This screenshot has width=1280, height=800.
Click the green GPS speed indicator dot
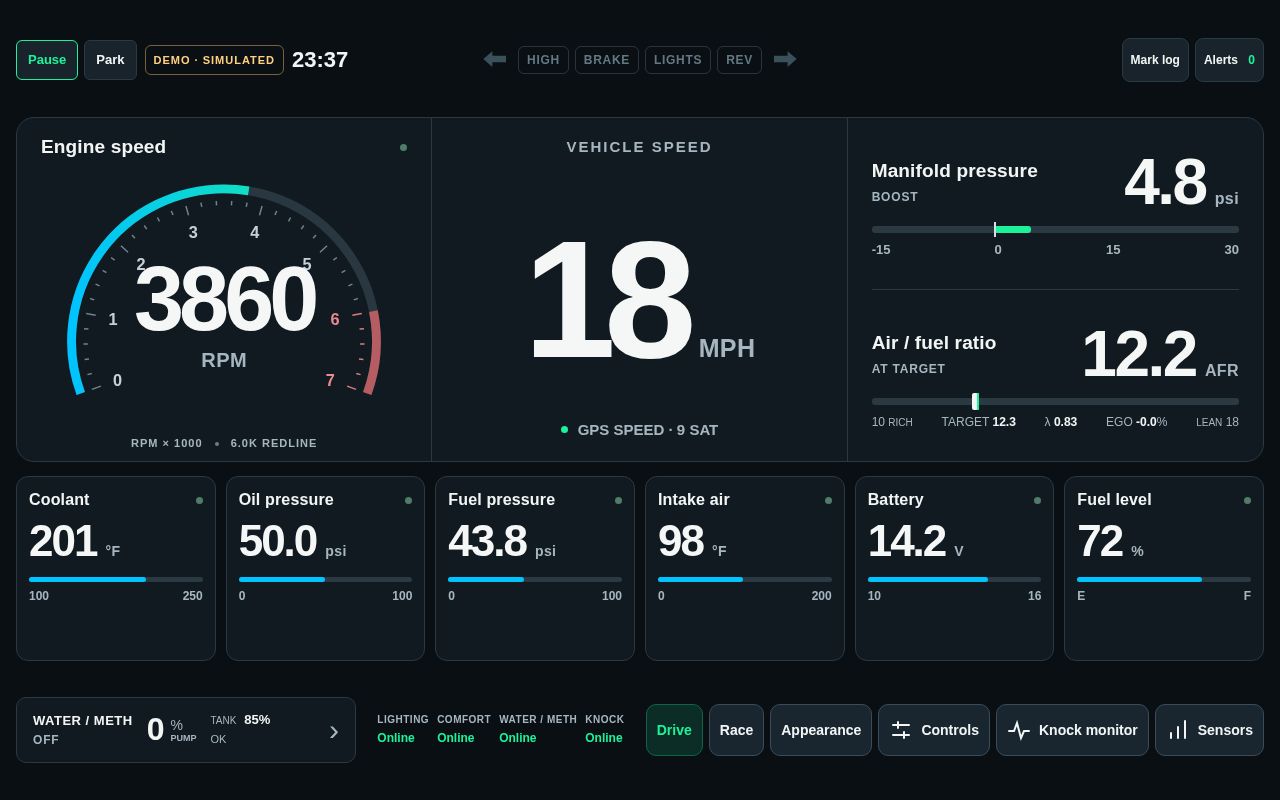564,429
